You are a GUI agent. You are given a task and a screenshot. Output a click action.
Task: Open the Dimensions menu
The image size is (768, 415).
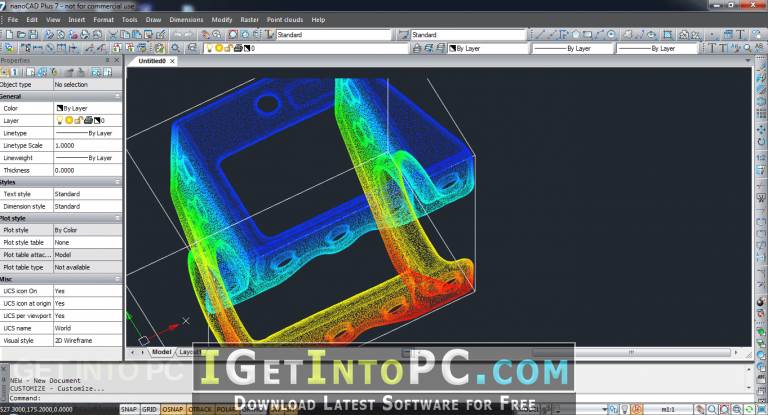[x=186, y=20]
